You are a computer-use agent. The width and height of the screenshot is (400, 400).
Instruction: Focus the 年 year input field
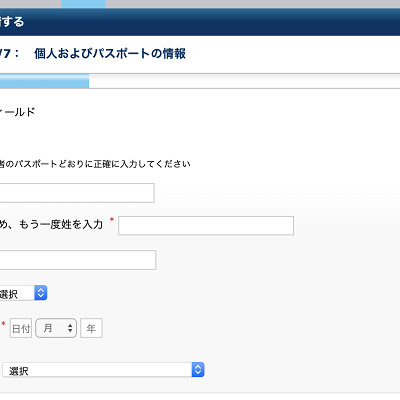click(x=91, y=328)
